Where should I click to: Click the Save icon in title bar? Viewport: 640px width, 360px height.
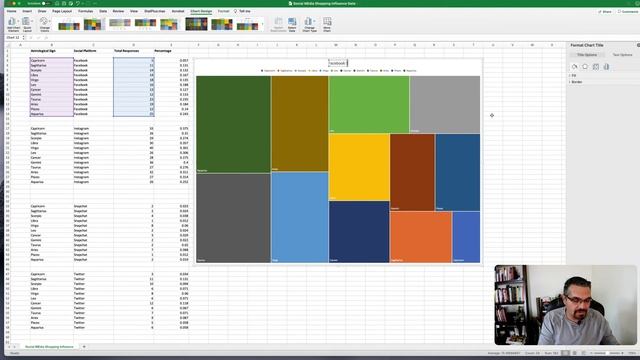pos(64,3)
